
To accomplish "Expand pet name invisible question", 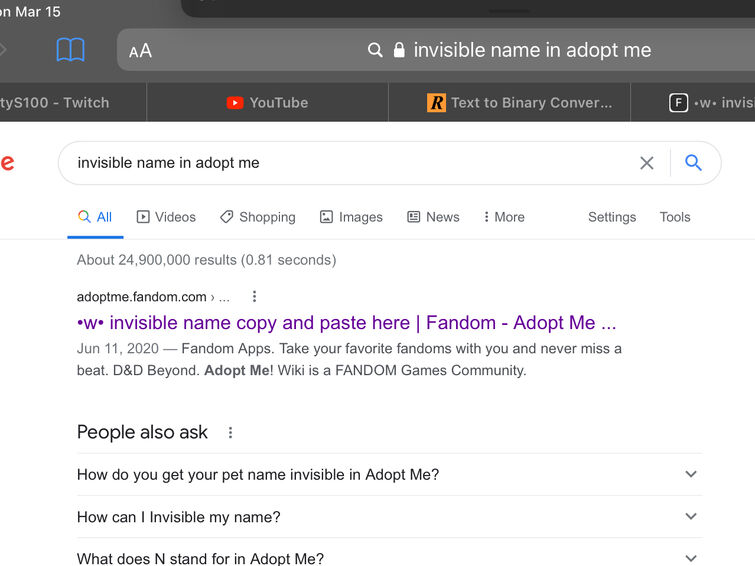I will pos(690,475).
